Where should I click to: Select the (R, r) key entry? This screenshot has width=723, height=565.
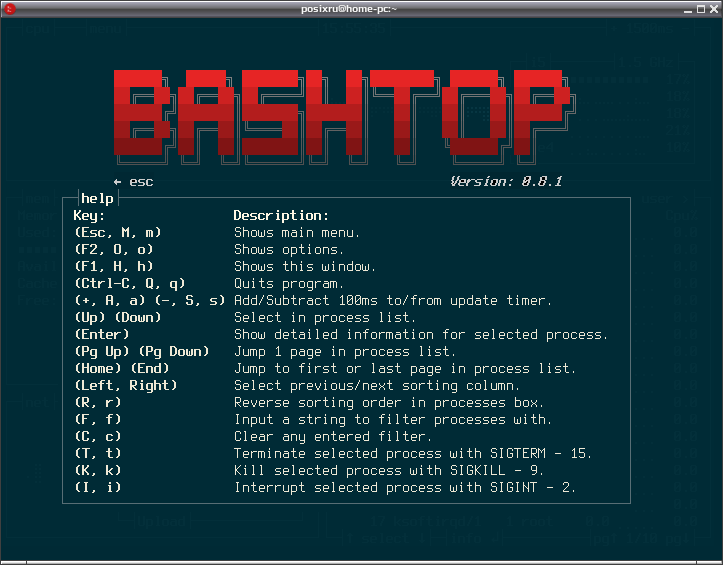click(98, 403)
